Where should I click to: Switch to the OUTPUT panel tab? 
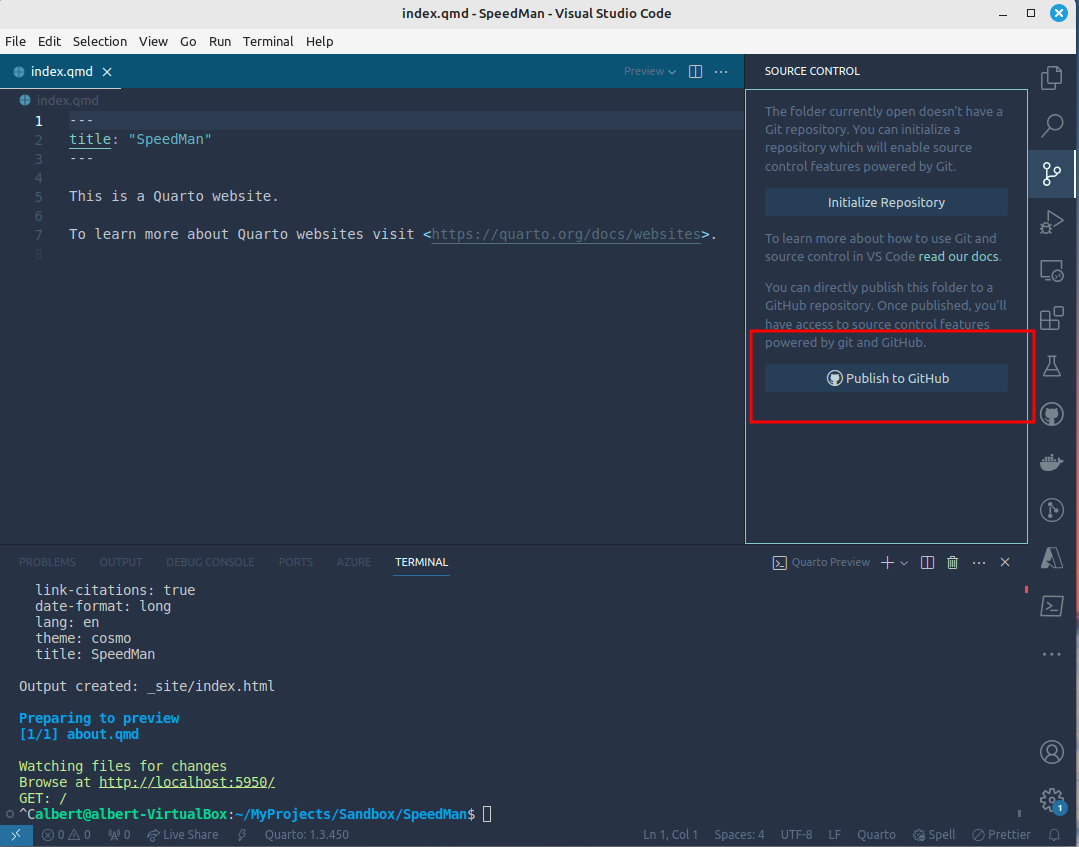click(x=121, y=562)
